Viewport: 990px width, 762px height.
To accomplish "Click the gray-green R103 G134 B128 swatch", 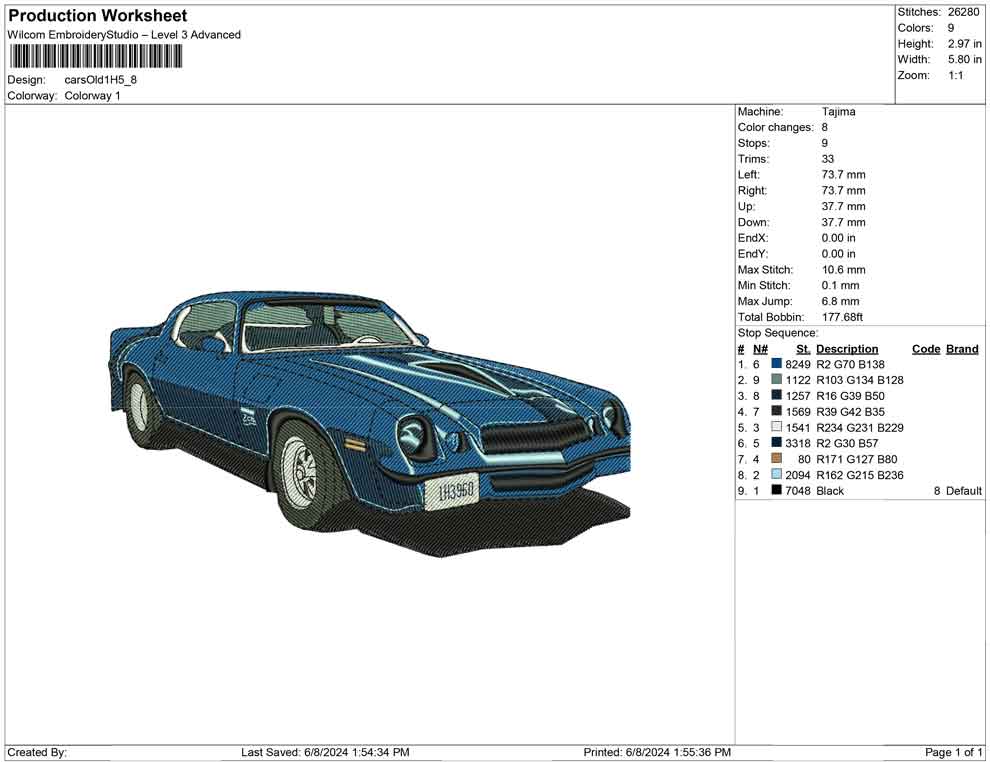I will [x=776, y=379].
